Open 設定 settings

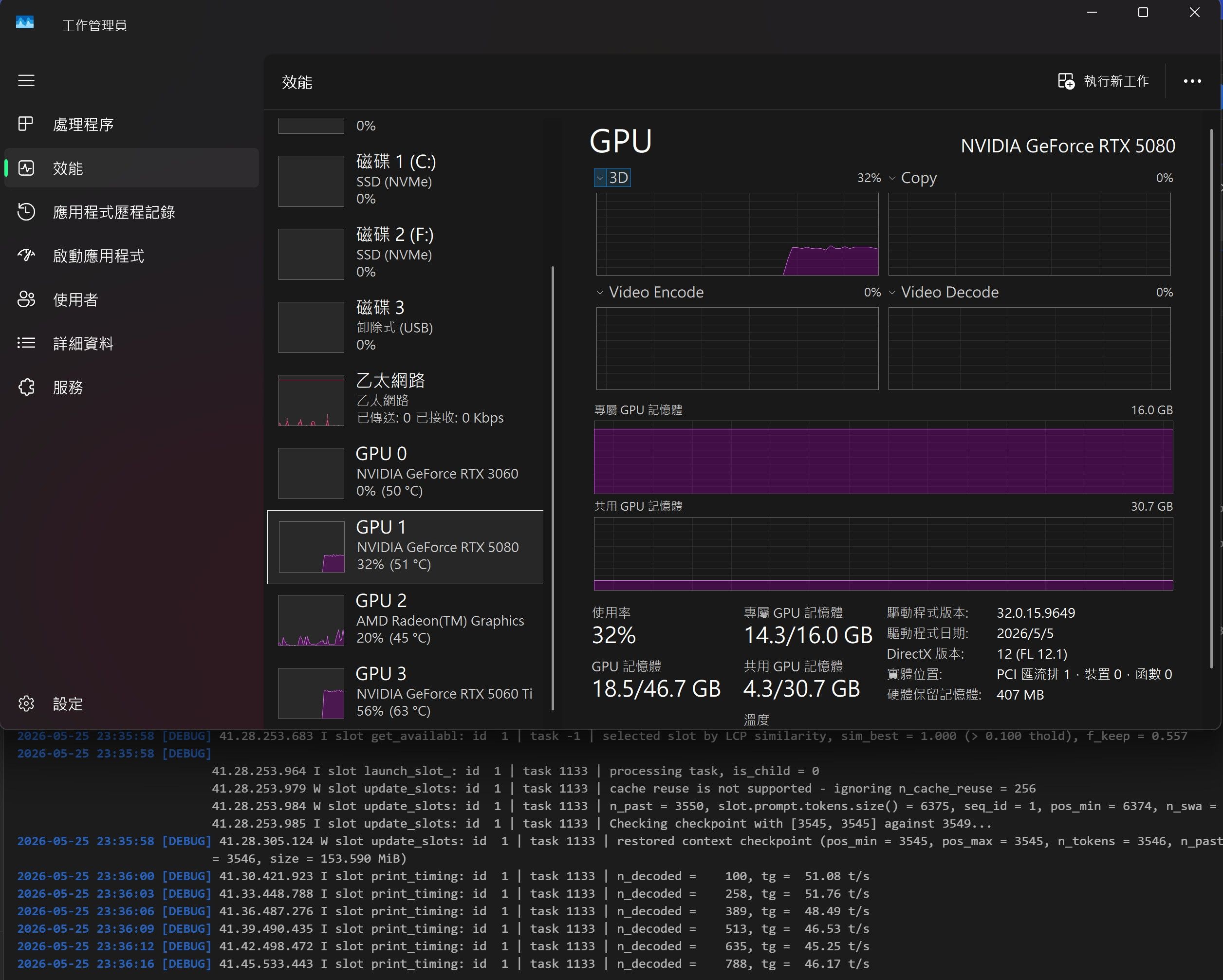pyautogui.click(x=131, y=703)
